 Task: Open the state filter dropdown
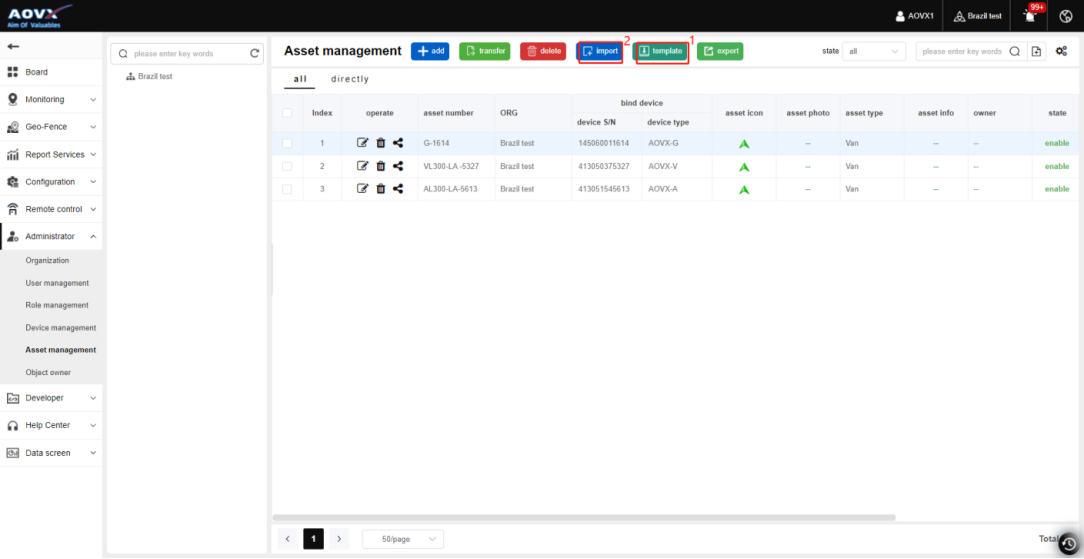click(875, 51)
